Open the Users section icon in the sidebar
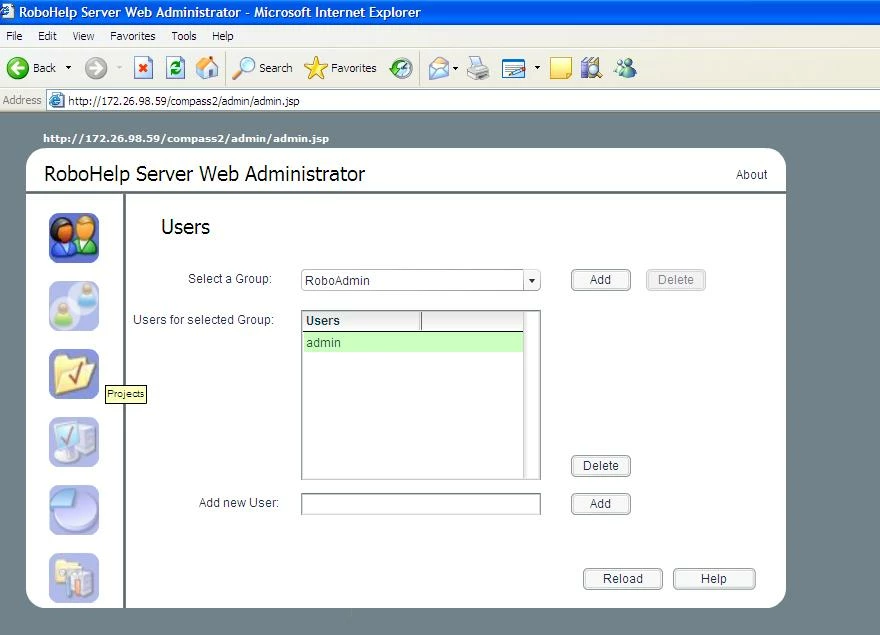The width and height of the screenshot is (880, 635). tap(74, 238)
